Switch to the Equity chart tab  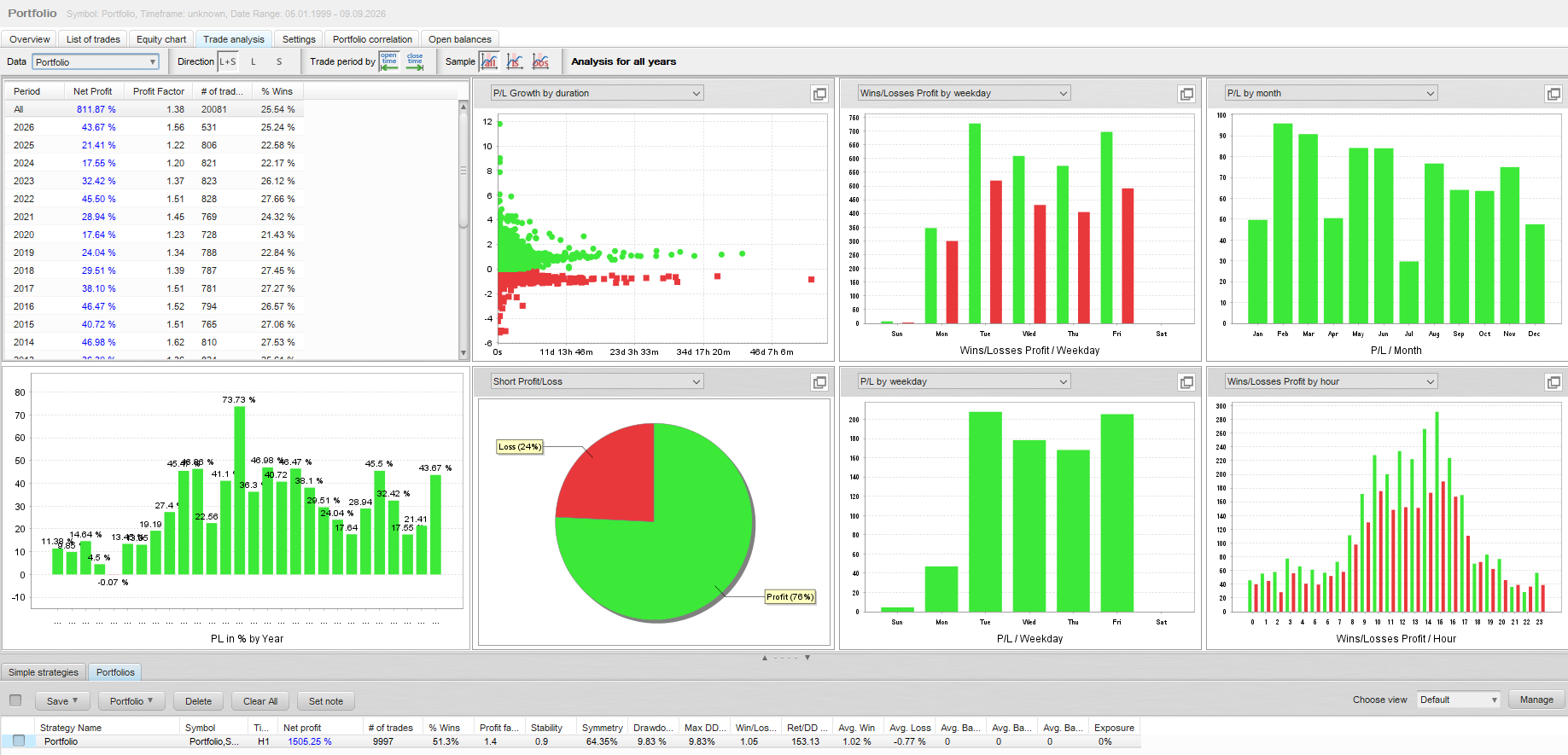pos(161,39)
